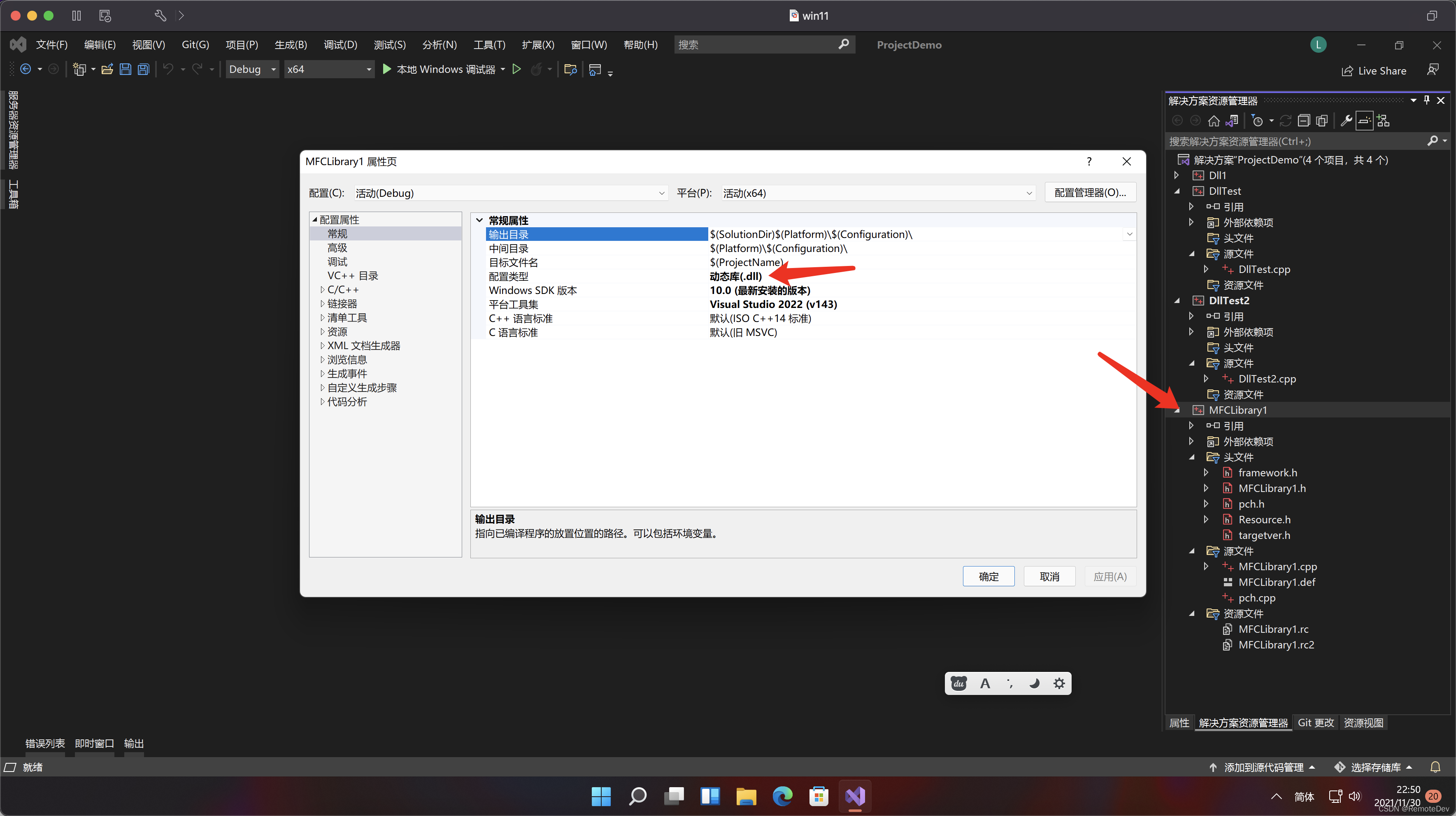This screenshot has height=816, width=1456.
Task: Open the user account avatar L
Action: click(1318, 45)
